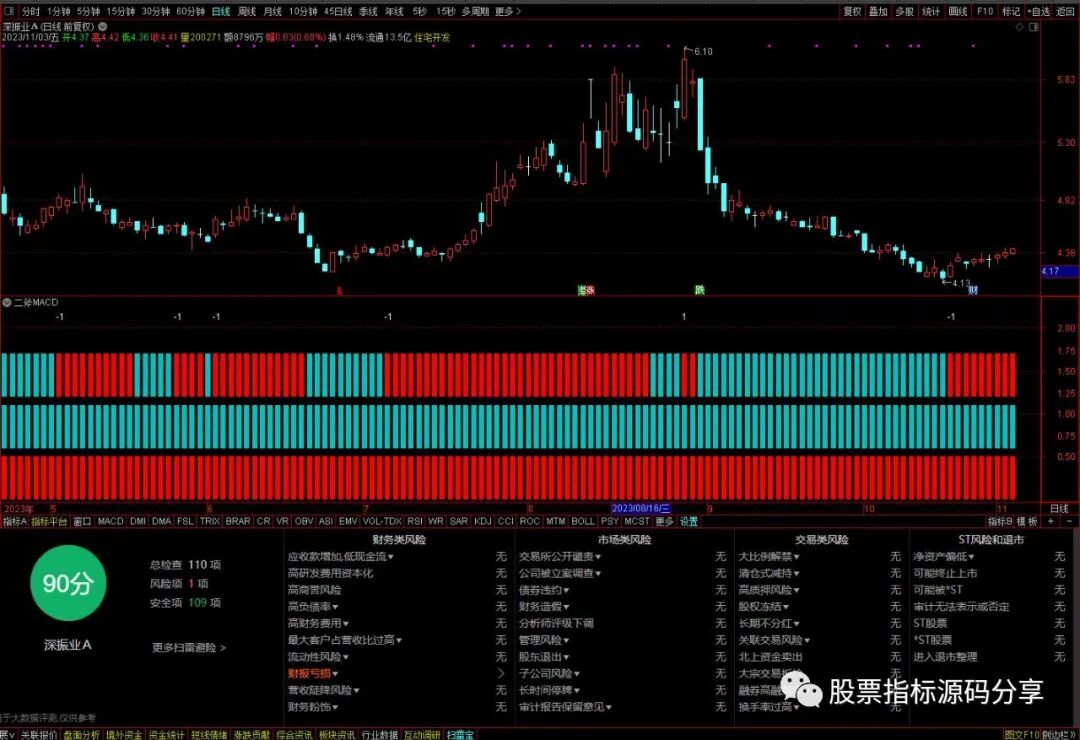Select the 周线 weekly period
The width and height of the screenshot is (1080, 740).
[247, 12]
